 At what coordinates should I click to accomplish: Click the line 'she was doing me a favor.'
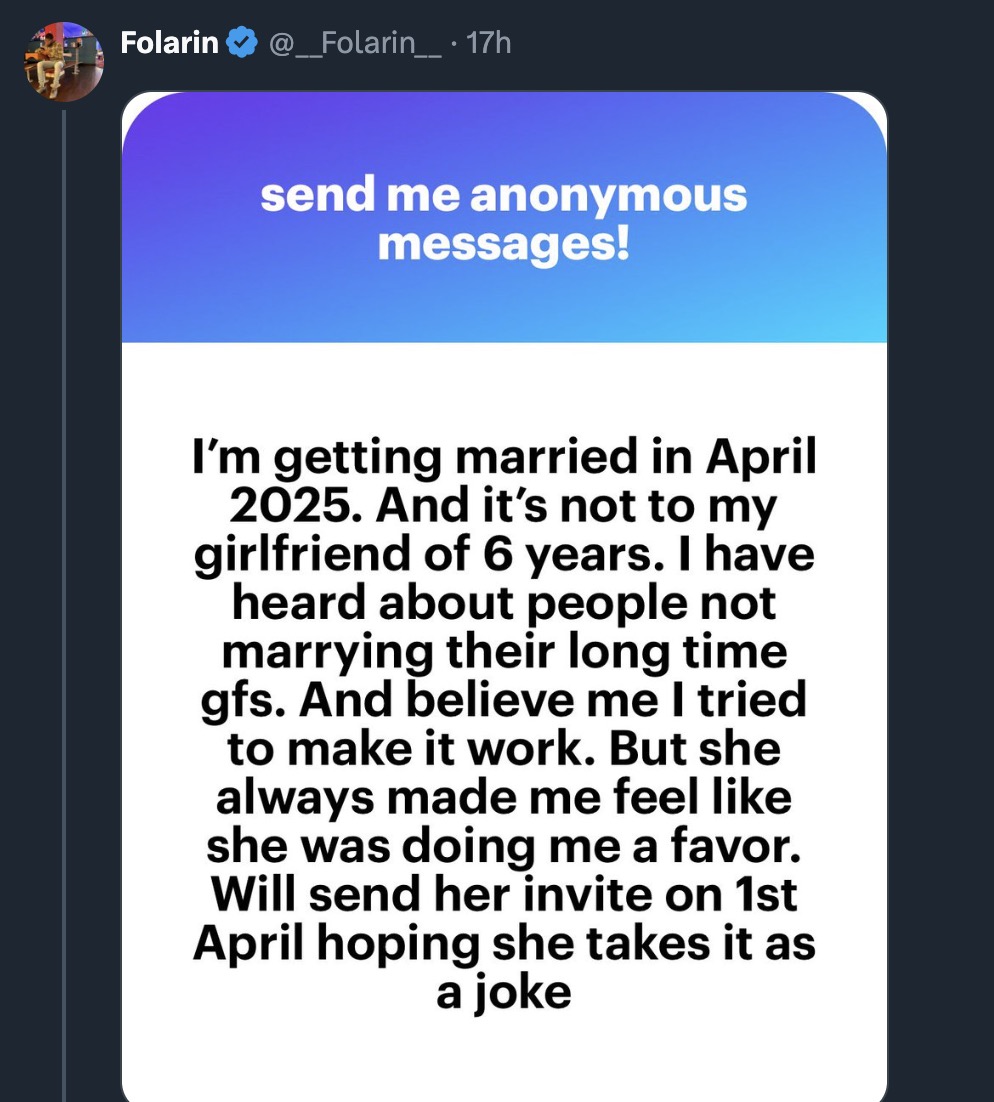(503, 846)
